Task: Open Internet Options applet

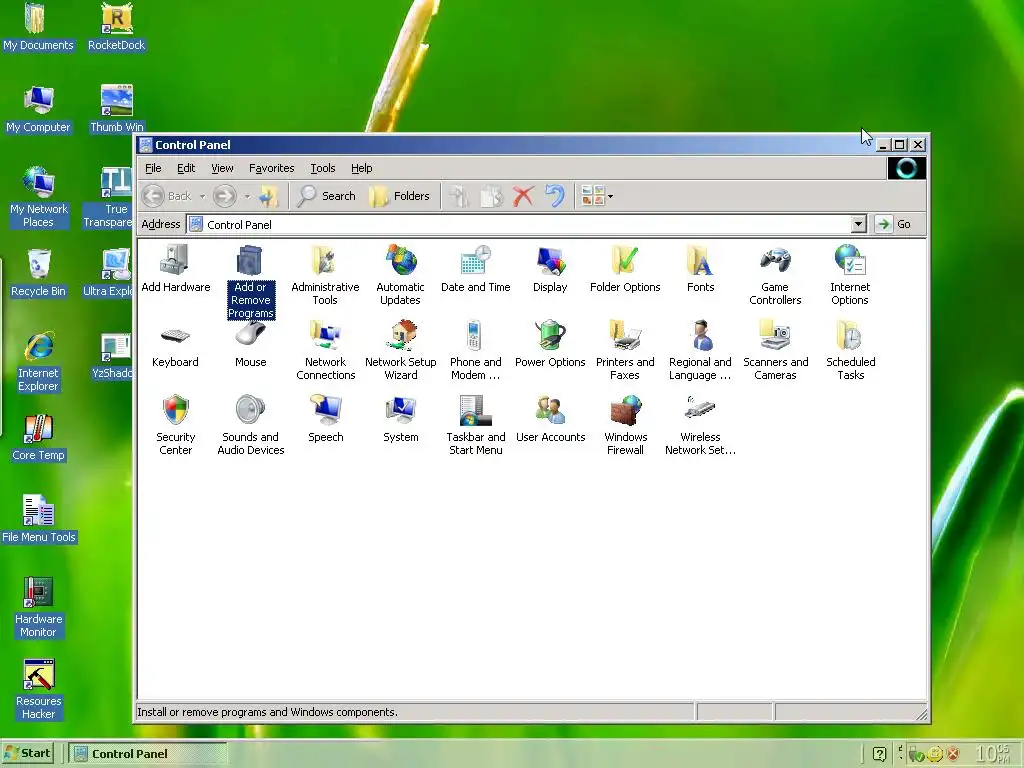Action: (x=850, y=275)
